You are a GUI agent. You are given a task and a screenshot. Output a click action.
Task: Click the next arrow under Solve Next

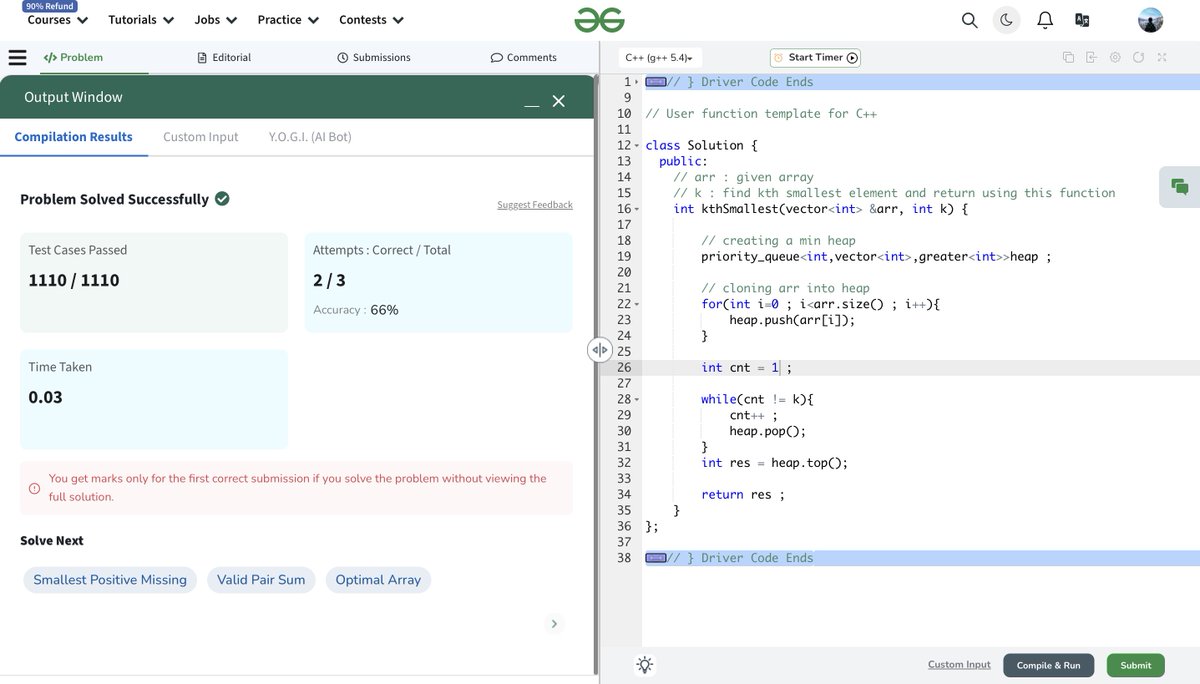click(554, 624)
